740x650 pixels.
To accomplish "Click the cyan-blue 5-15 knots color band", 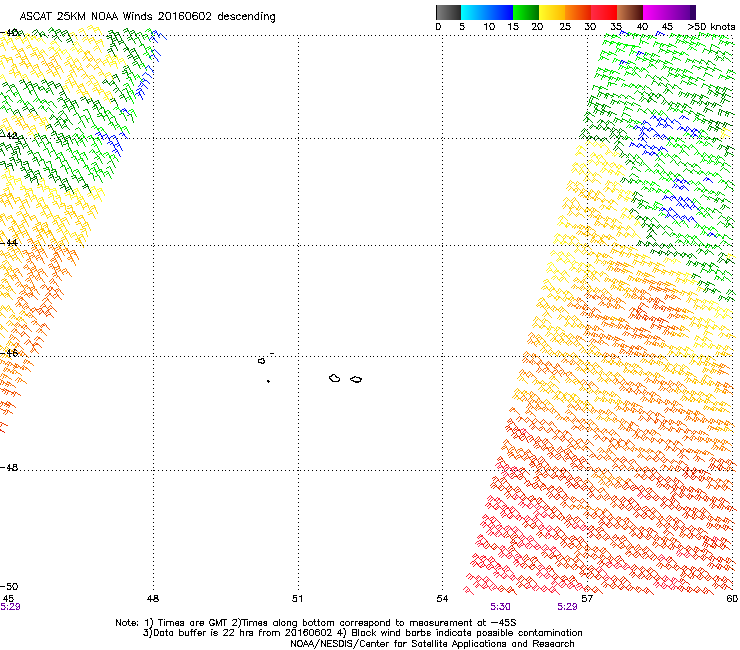I will tap(487, 12).
